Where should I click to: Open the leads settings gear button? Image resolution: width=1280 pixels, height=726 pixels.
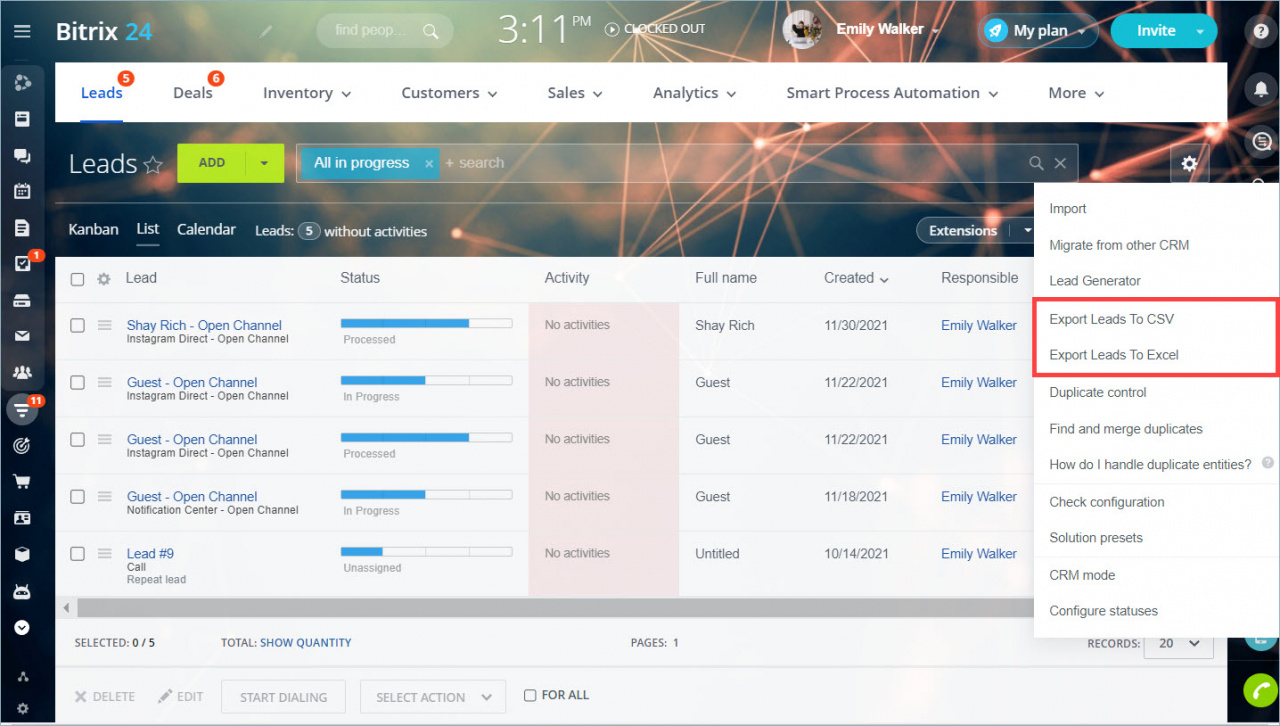(x=1189, y=163)
